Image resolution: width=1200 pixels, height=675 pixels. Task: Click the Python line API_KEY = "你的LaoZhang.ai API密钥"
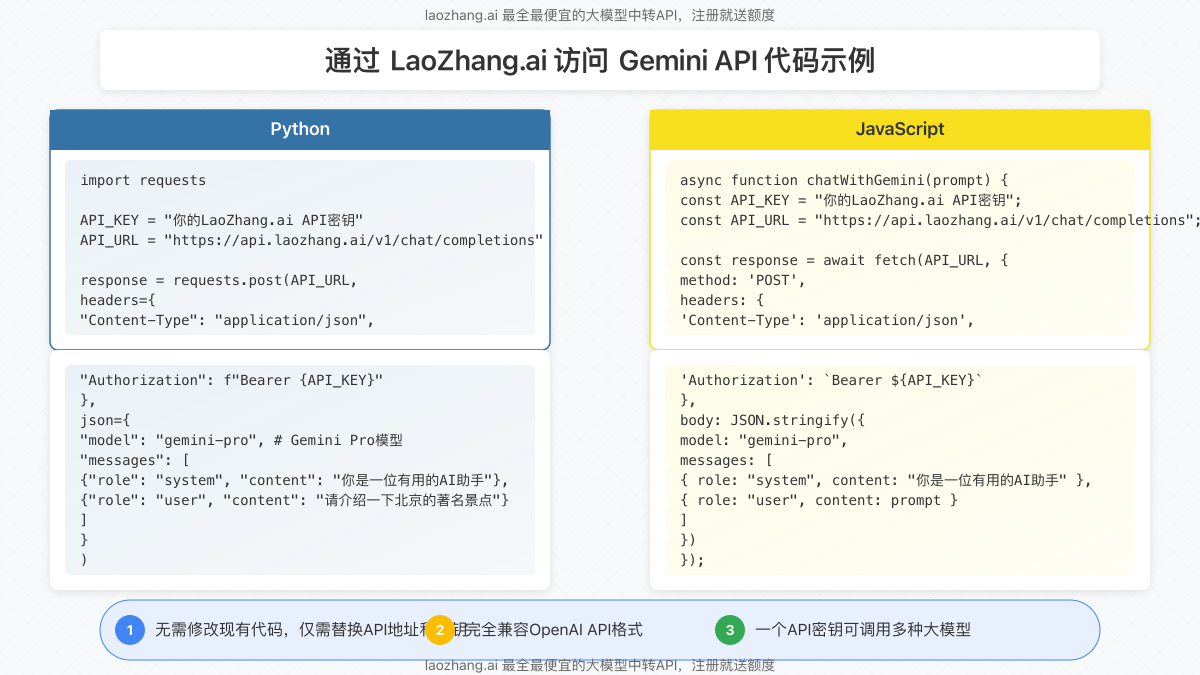[222, 220]
